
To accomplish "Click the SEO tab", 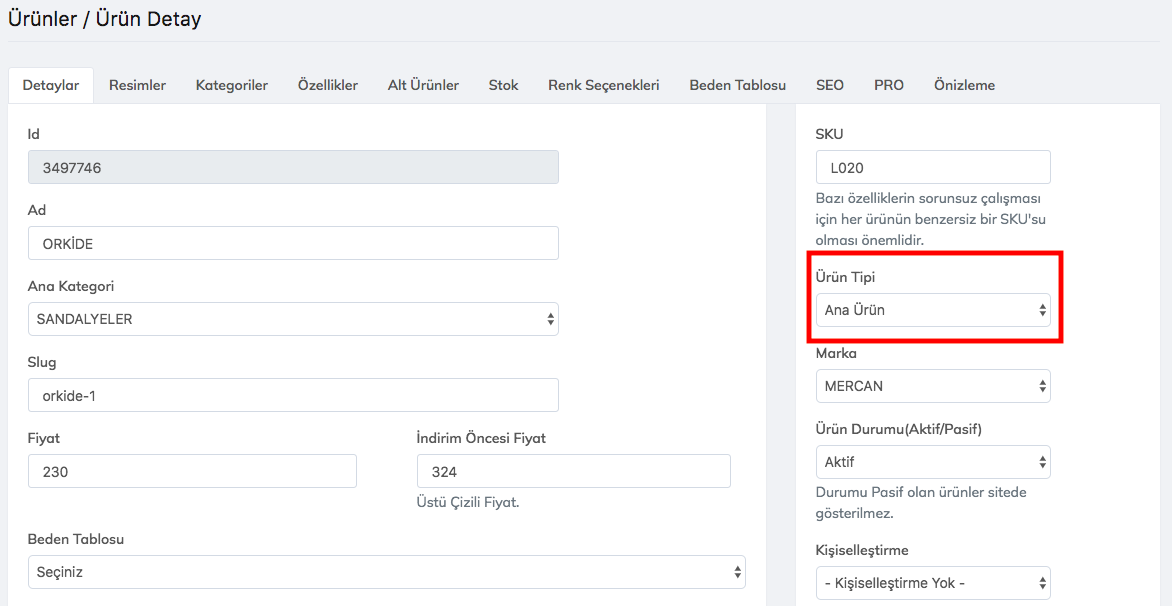I will 829,85.
